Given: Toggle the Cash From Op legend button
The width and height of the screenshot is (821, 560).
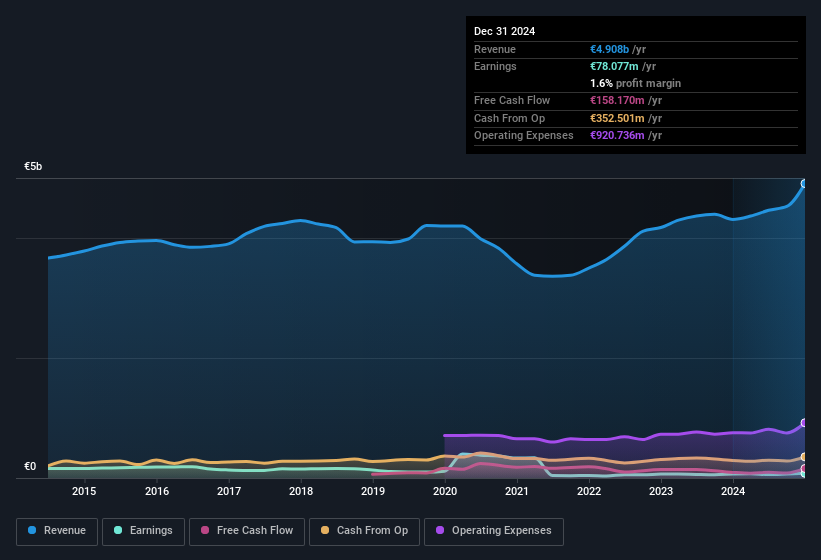Looking at the screenshot, I should (x=364, y=531).
